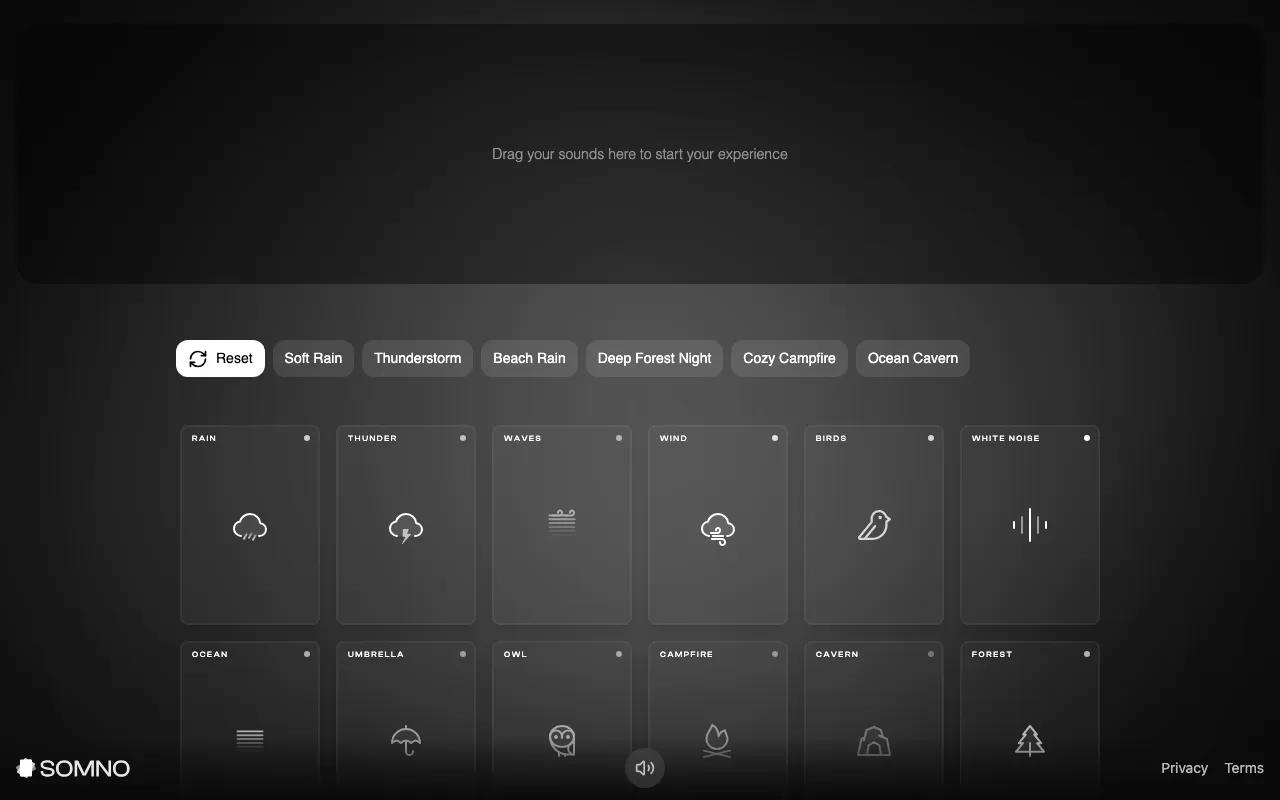1280x800 pixels.
Task: Click the White Noise waveform icon
Action: pyautogui.click(x=1030, y=524)
